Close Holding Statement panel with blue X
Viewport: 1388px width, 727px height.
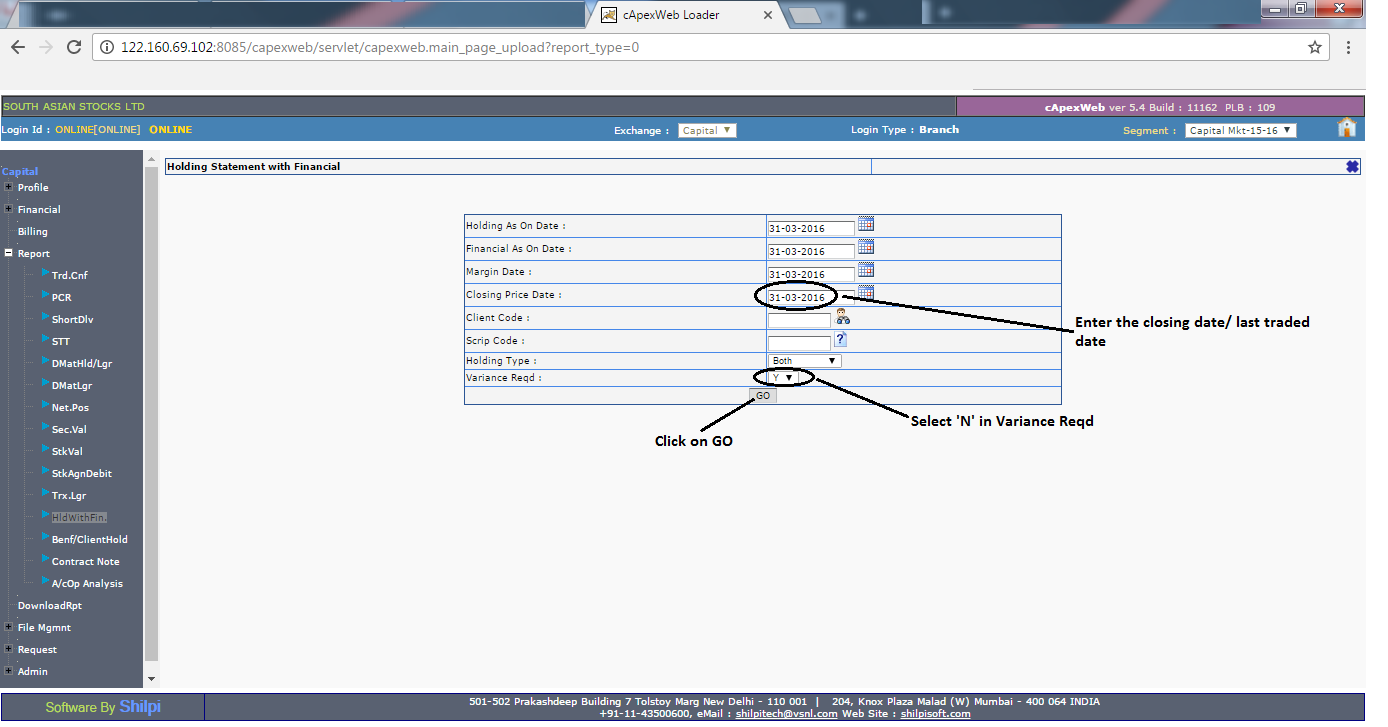tap(1352, 167)
